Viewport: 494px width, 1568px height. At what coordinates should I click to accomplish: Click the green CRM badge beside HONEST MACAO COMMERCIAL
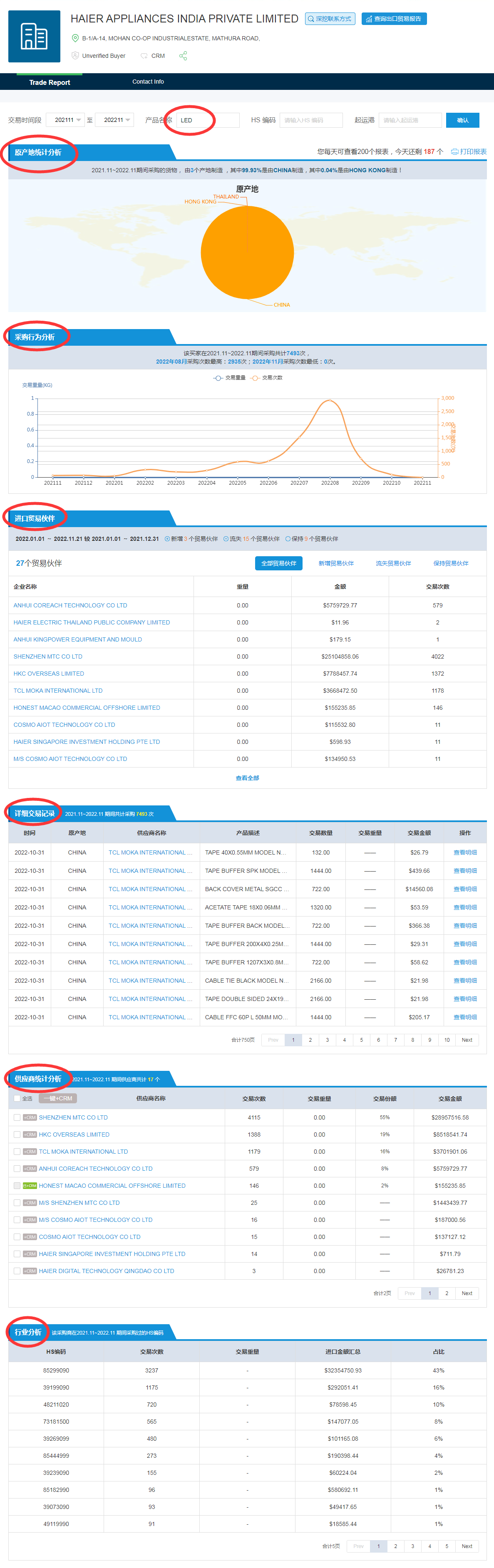click(x=30, y=1186)
